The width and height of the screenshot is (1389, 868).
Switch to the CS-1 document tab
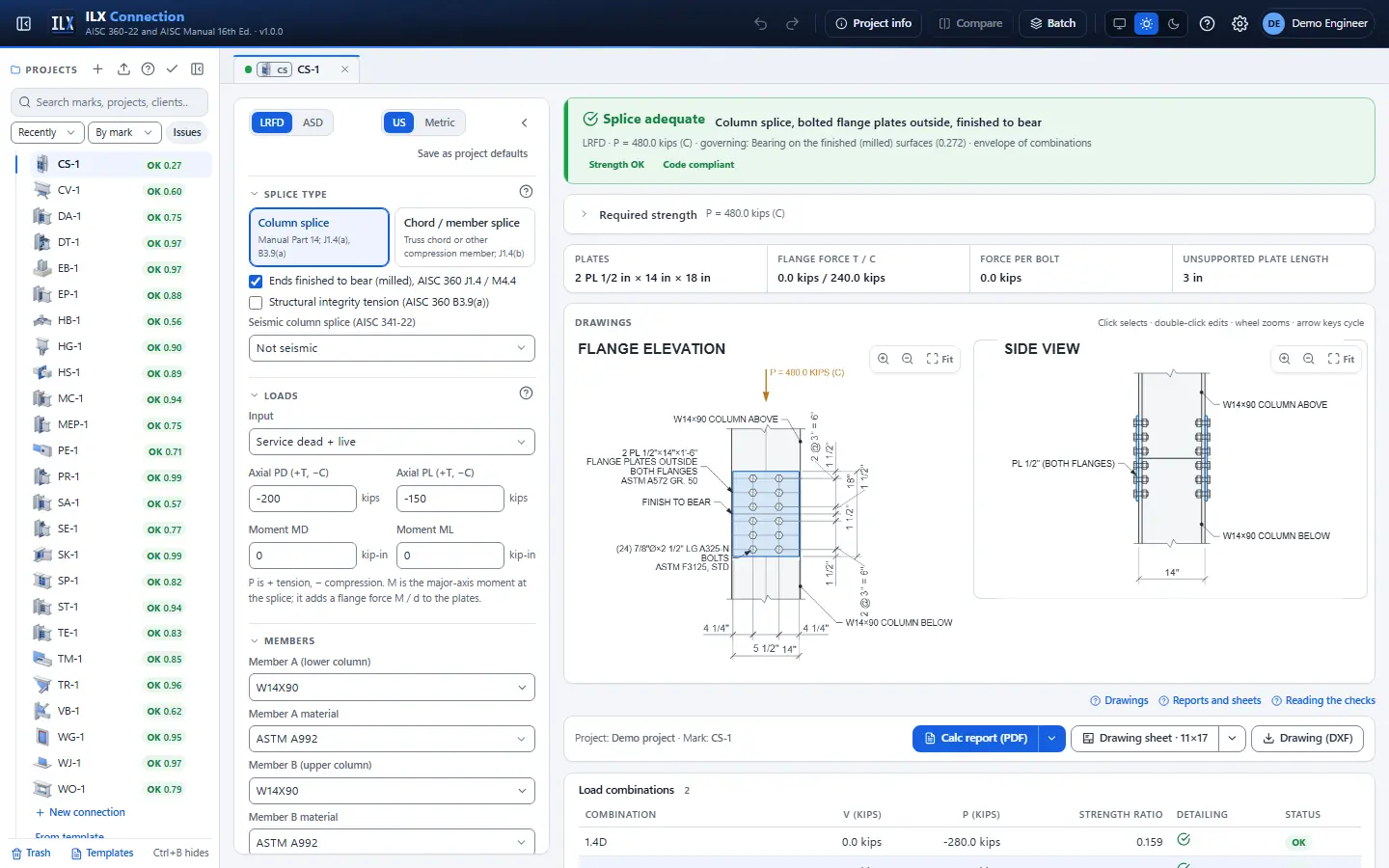tap(297, 69)
